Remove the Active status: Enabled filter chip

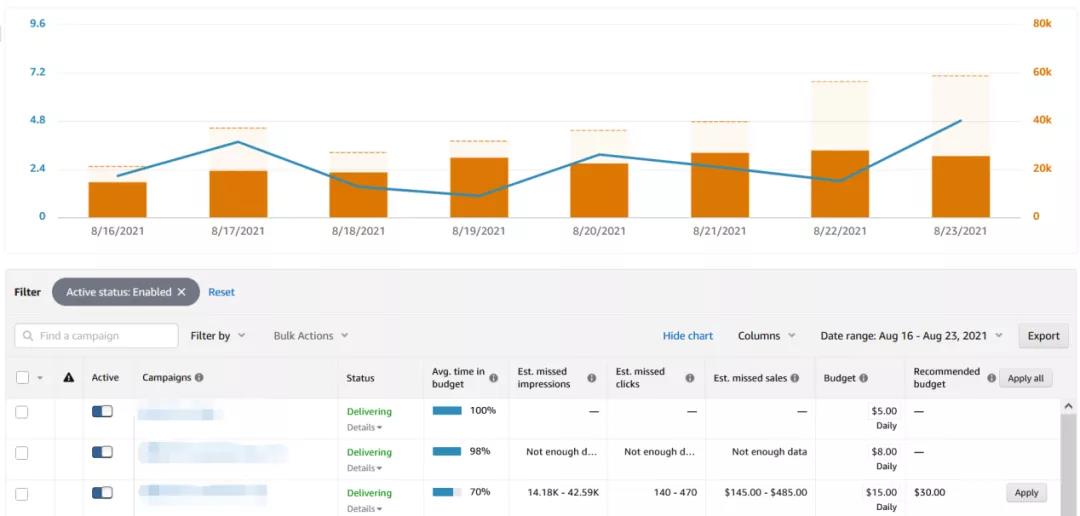[181, 292]
